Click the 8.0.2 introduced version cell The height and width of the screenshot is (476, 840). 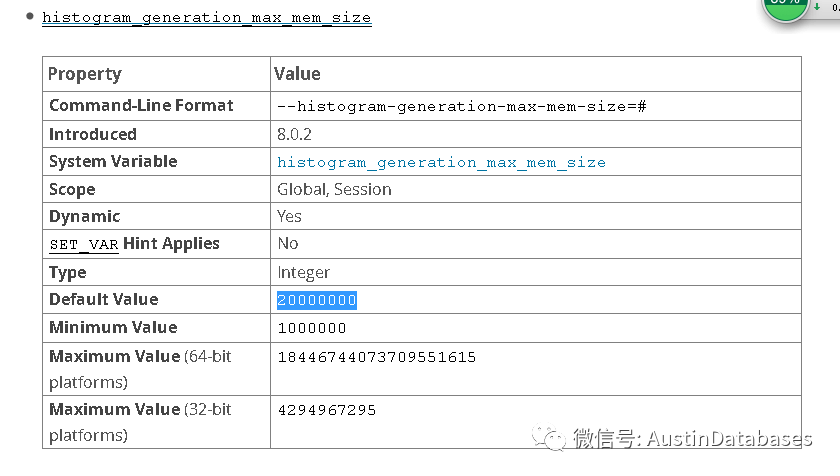[293, 134]
